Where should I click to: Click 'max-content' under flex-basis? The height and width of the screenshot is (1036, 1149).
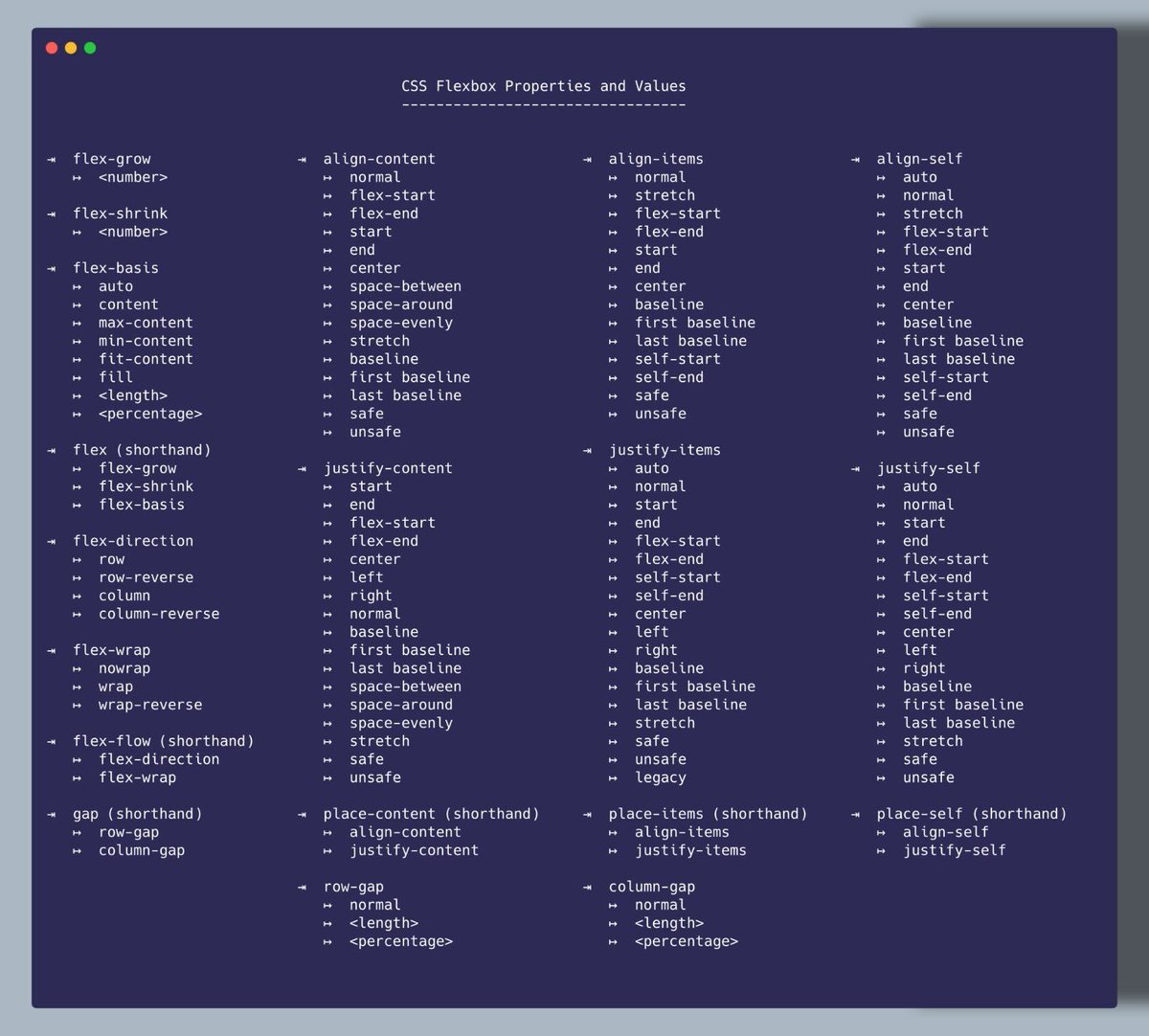146,323
